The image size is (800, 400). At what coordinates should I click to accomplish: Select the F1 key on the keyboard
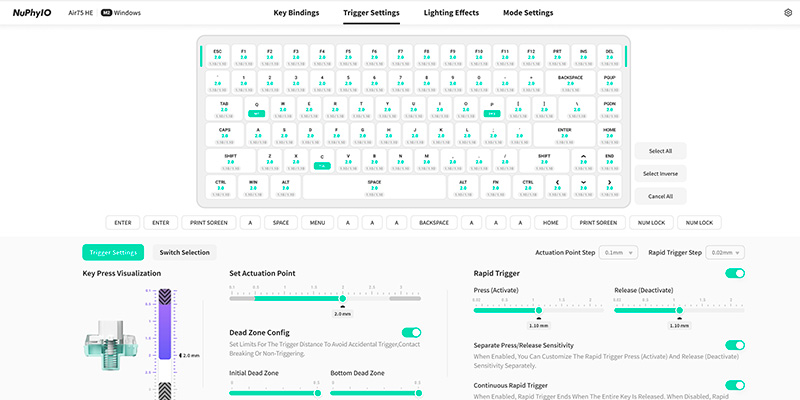click(x=243, y=56)
